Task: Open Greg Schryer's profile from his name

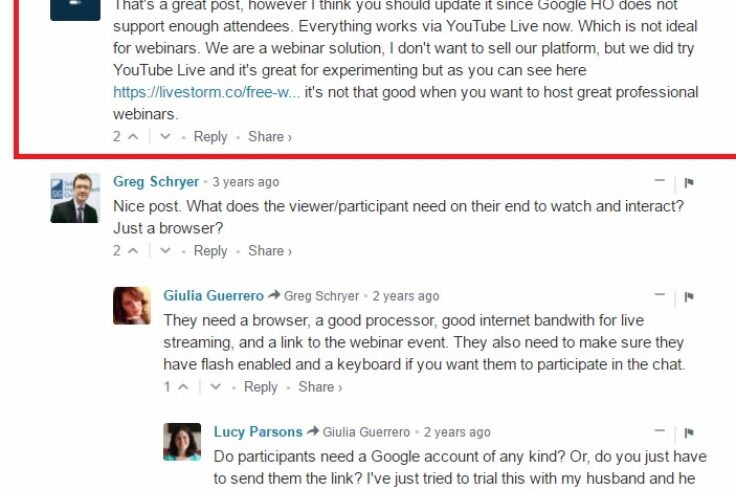Action: click(155, 182)
